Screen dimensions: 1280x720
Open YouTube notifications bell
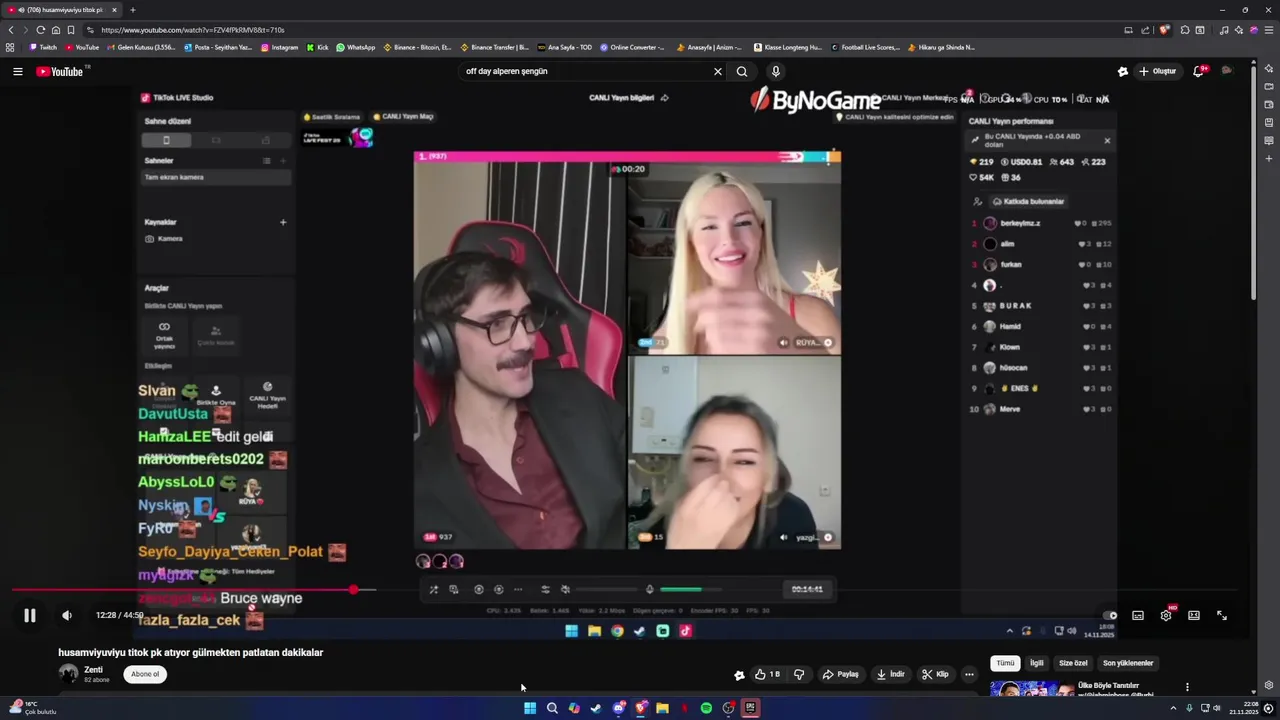coord(1198,72)
